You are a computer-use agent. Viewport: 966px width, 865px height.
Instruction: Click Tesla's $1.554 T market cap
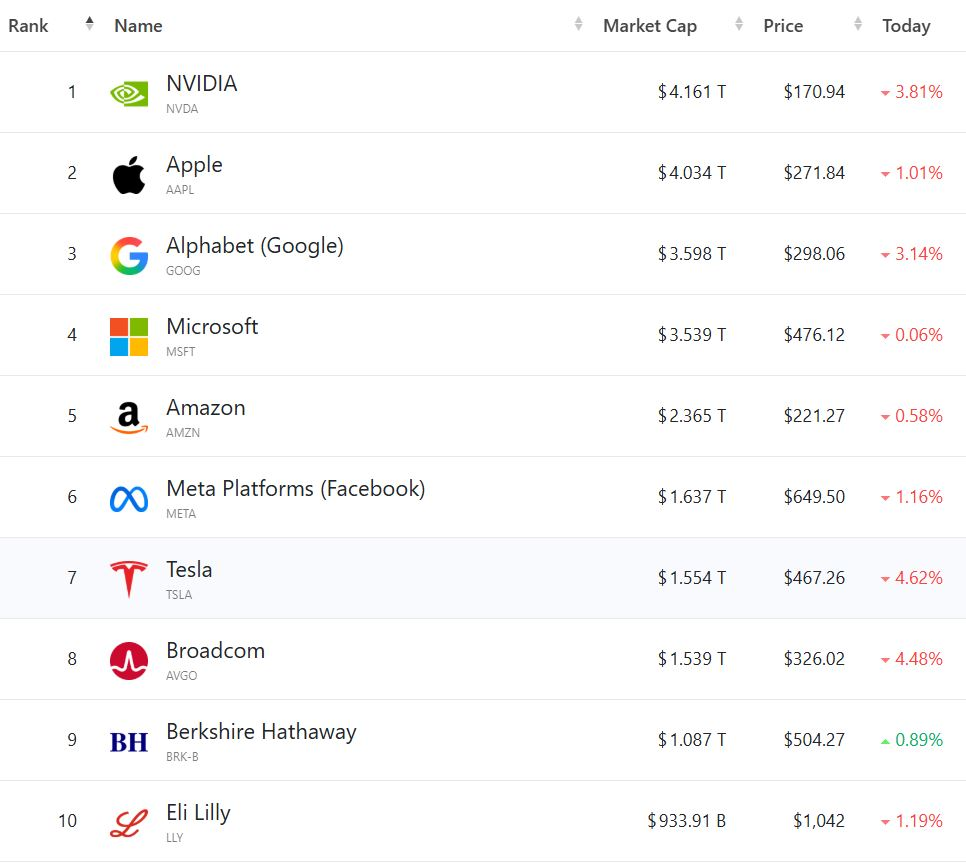point(692,578)
